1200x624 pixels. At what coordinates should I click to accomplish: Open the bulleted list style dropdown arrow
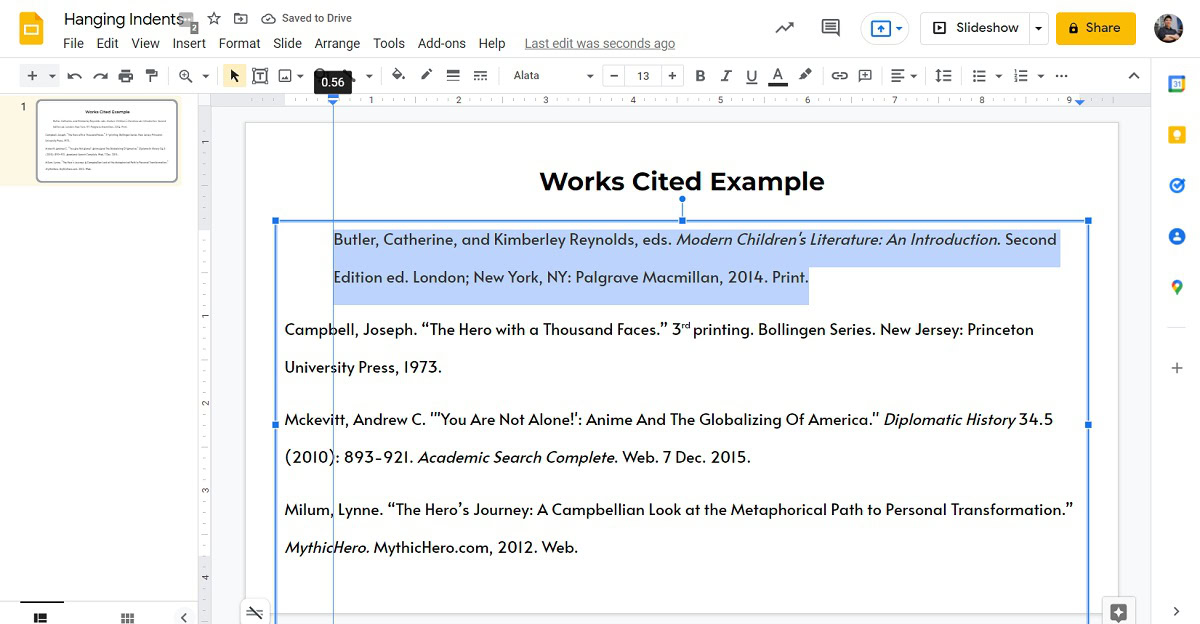pos(998,76)
